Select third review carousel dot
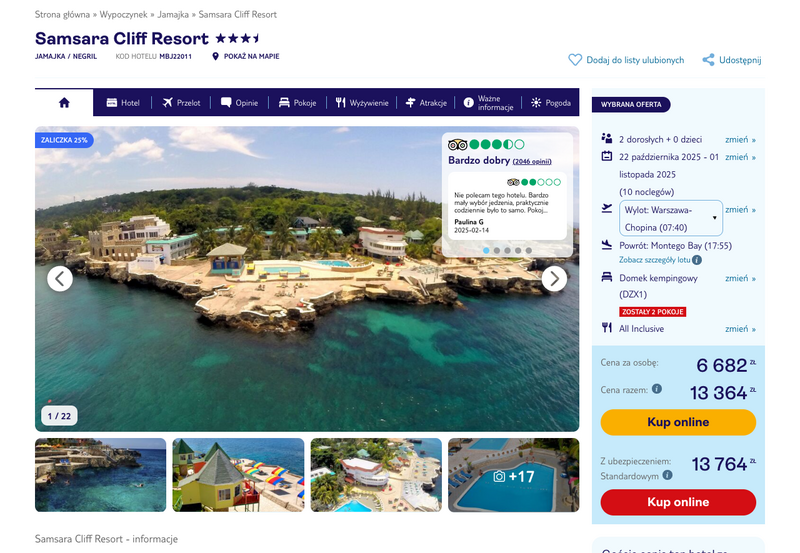The height and width of the screenshot is (553, 800). 507,250
